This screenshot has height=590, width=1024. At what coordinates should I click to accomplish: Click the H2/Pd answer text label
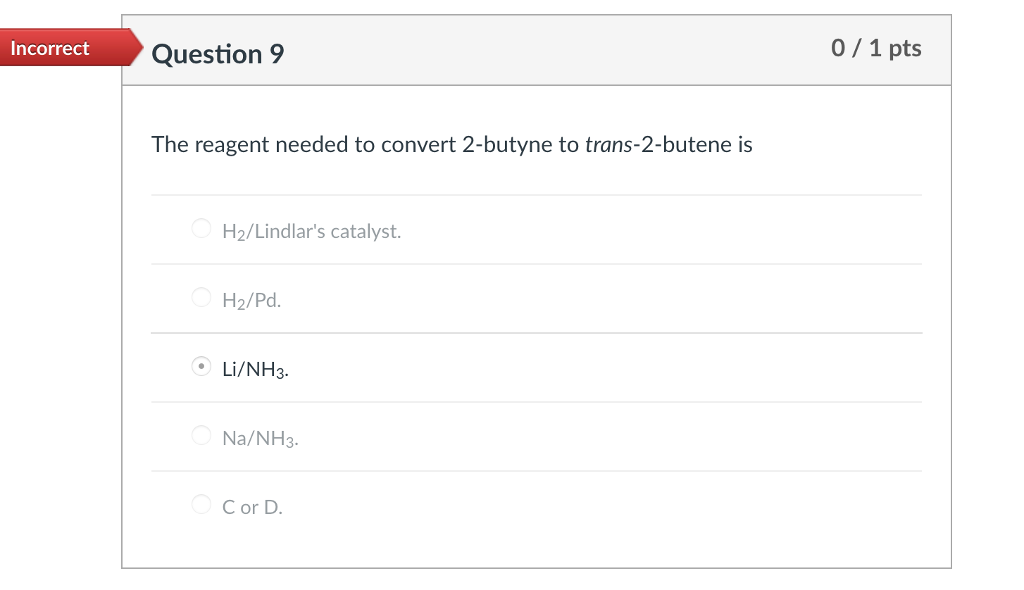point(250,299)
